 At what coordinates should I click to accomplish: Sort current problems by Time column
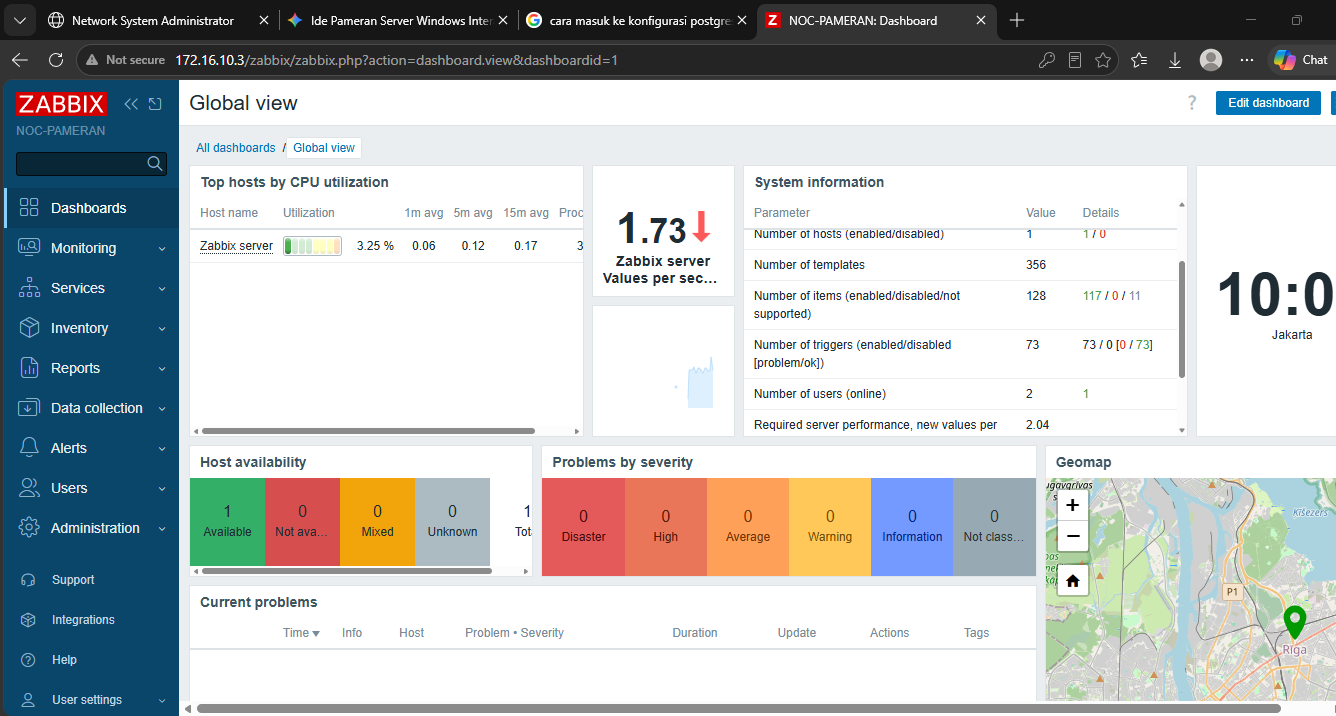[x=301, y=633]
